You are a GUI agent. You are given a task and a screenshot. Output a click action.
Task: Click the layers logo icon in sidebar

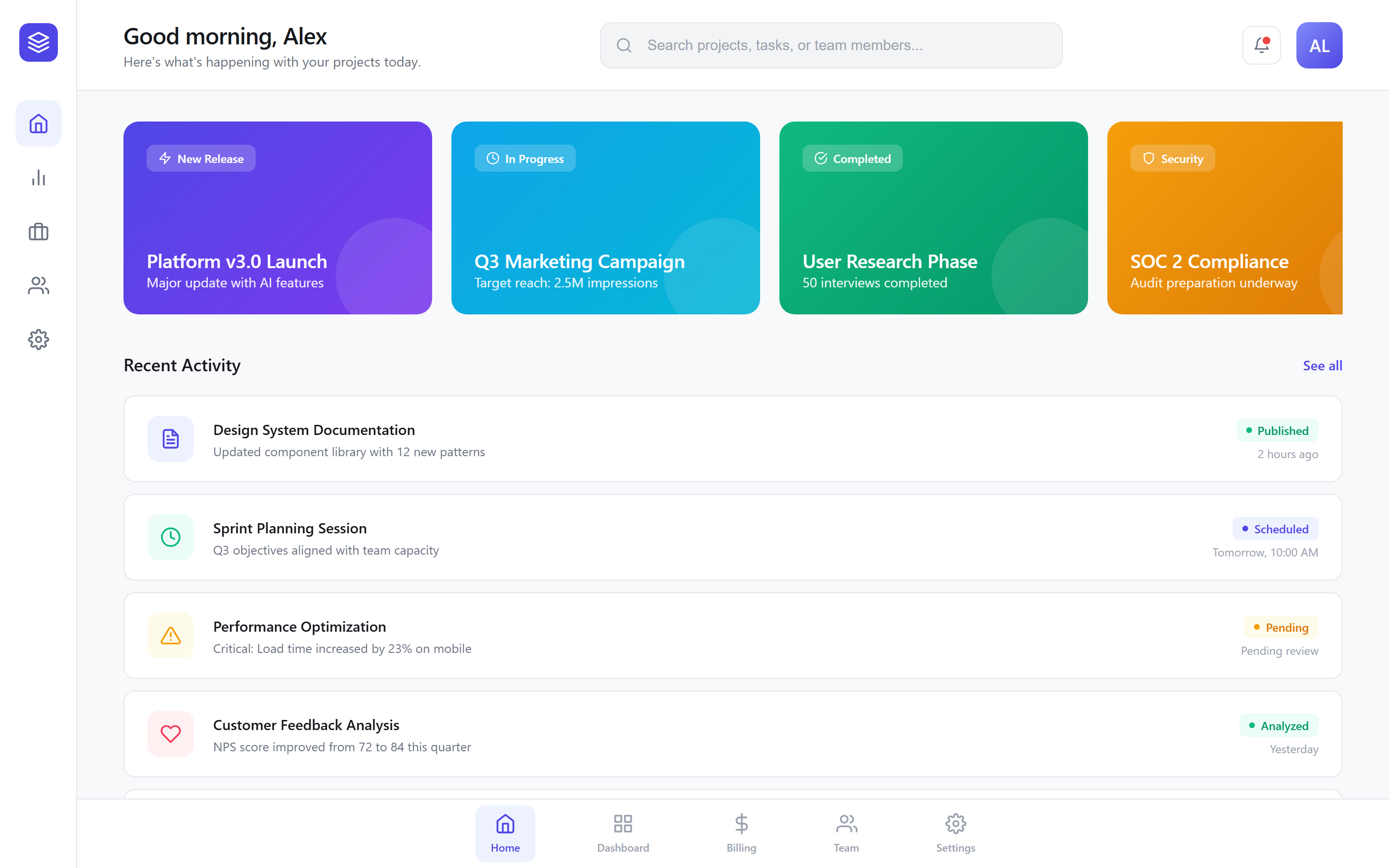39,42
